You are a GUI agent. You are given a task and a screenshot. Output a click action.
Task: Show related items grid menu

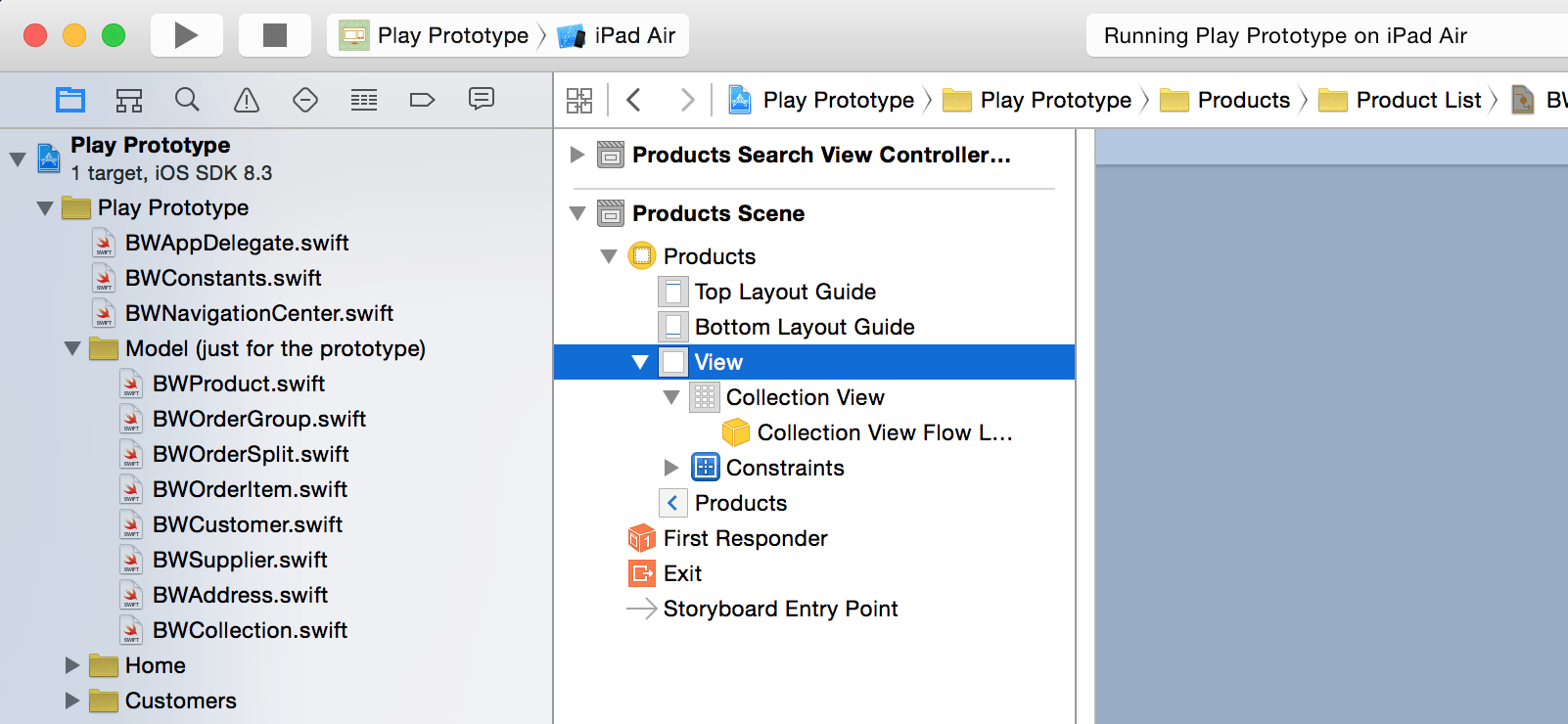579,100
